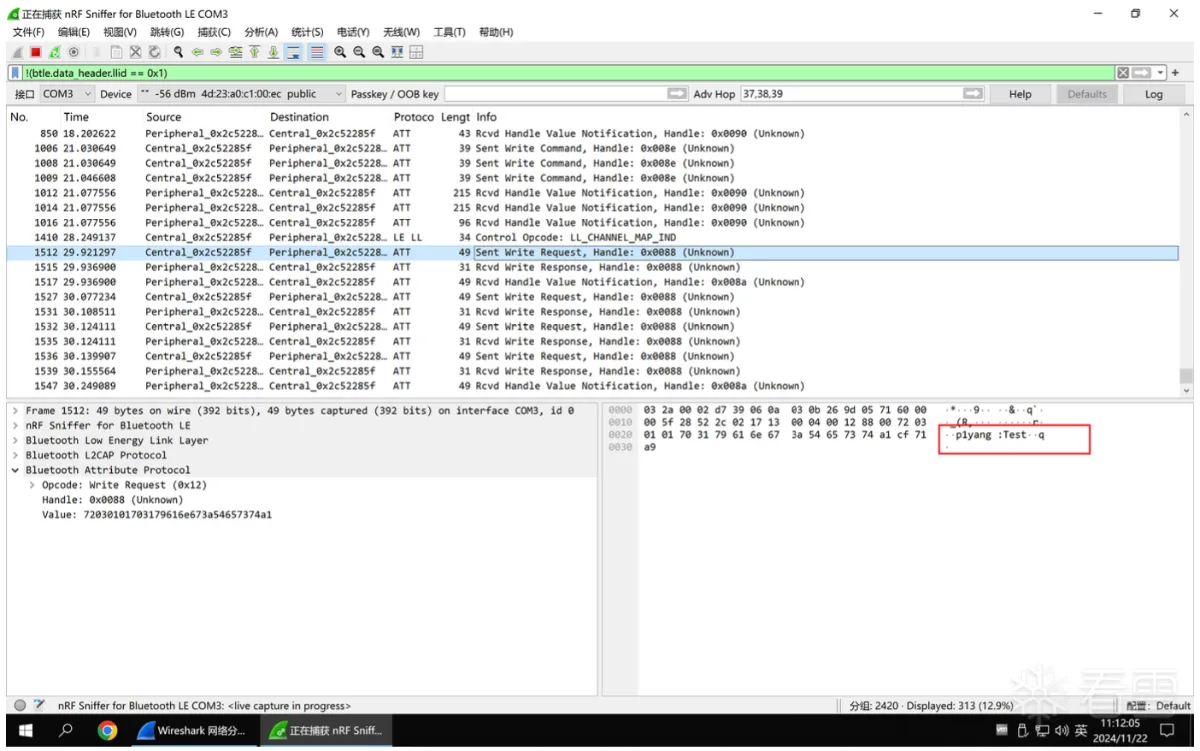
Task: Submit passkey with arrow button
Action: [678, 94]
